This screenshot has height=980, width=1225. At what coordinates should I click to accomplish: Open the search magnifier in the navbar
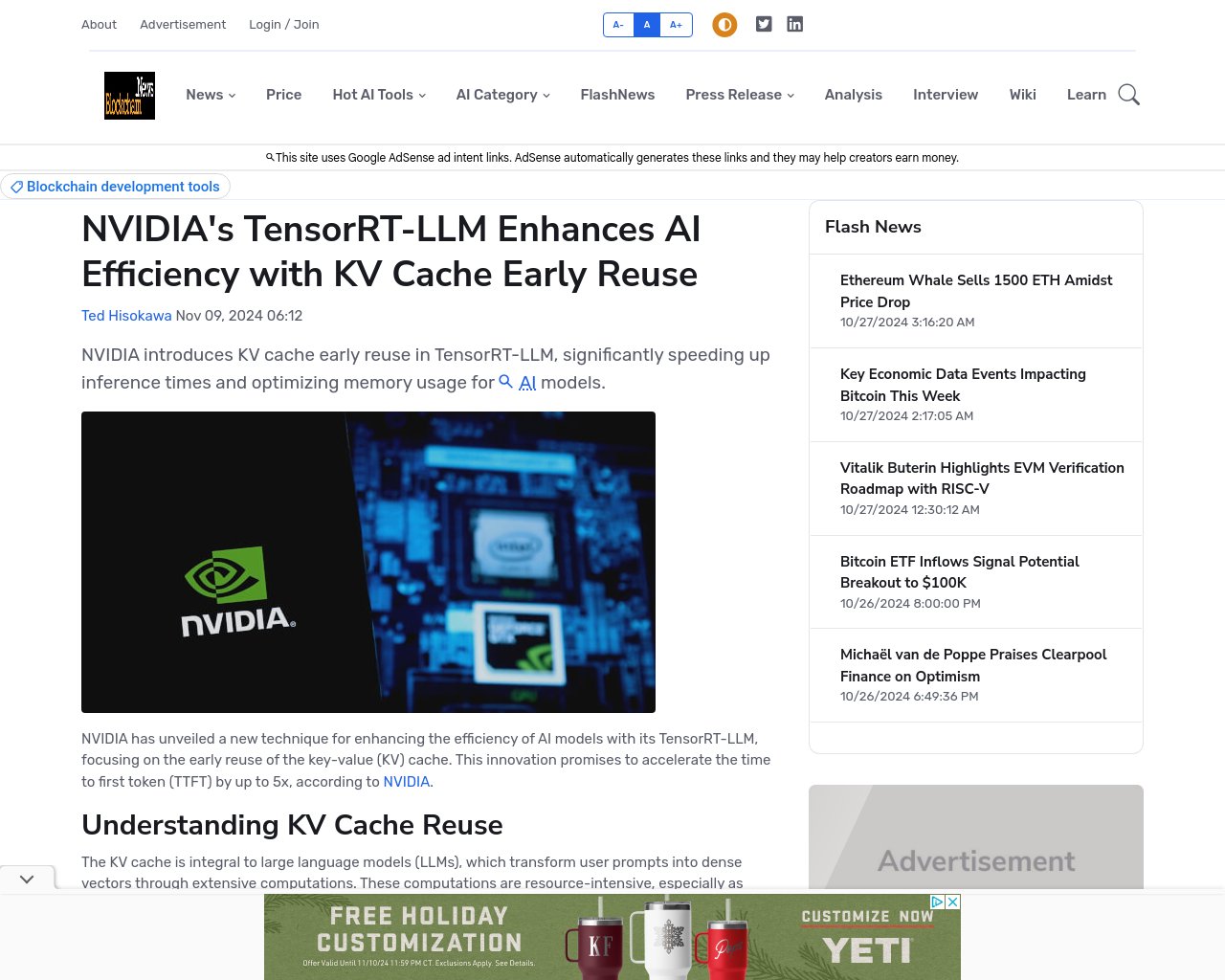(x=1129, y=95)
